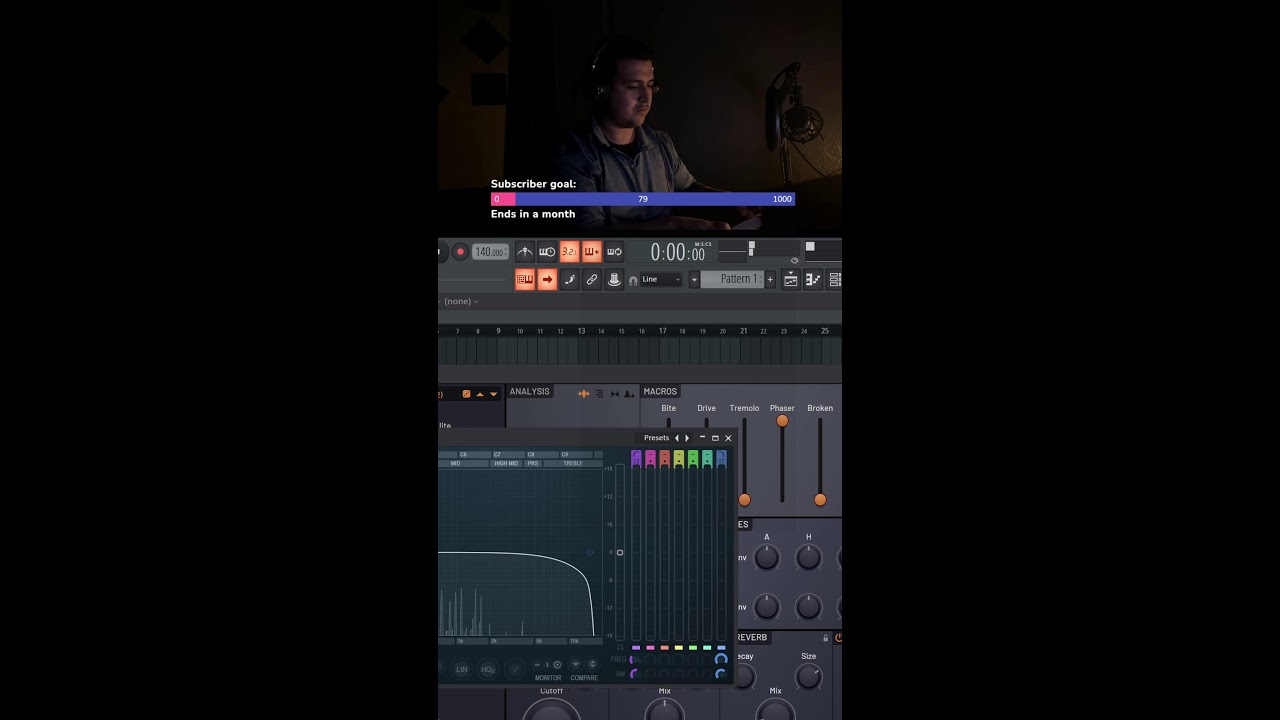
Task: Toggle the metronome icon
Action: click(x=525, y=252)
